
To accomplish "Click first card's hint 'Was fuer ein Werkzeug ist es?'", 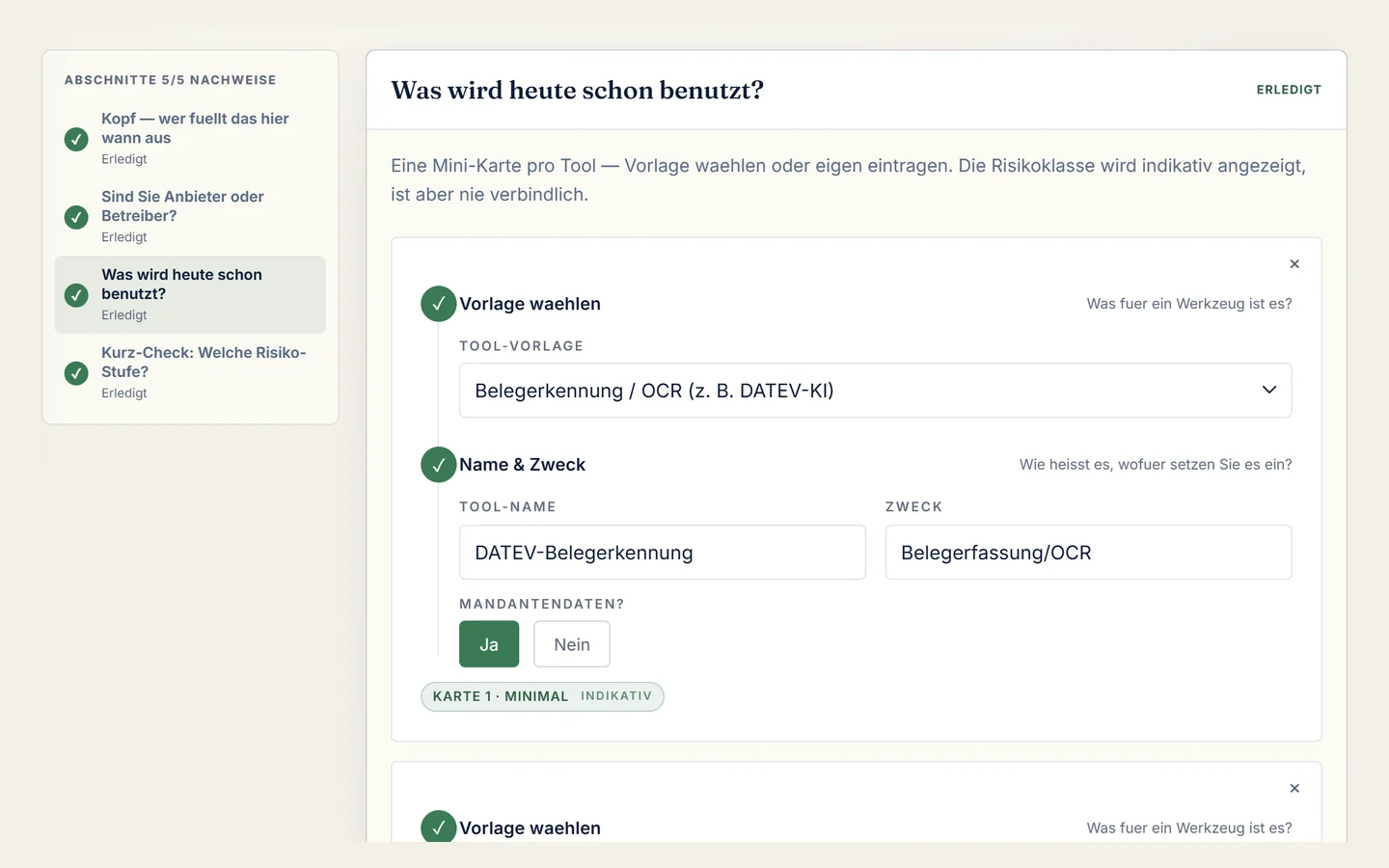I will coord(1189,304).
